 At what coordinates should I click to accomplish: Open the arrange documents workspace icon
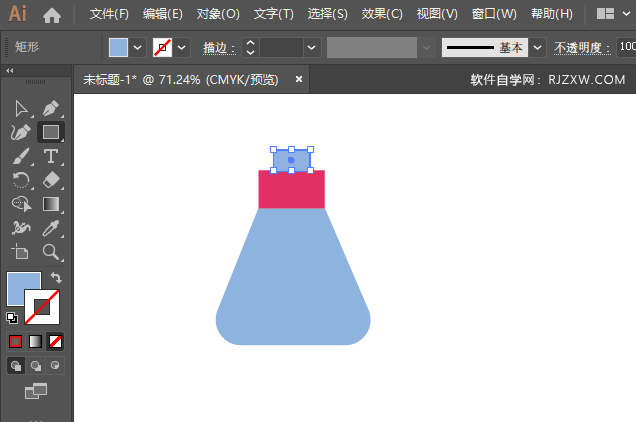pos(605,14)
